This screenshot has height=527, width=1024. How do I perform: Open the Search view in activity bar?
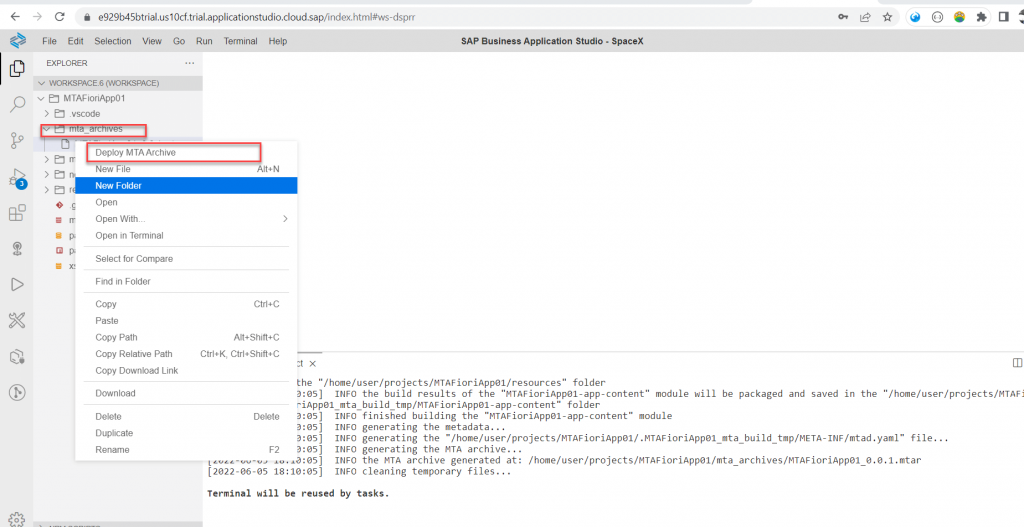tap(18, 104)
